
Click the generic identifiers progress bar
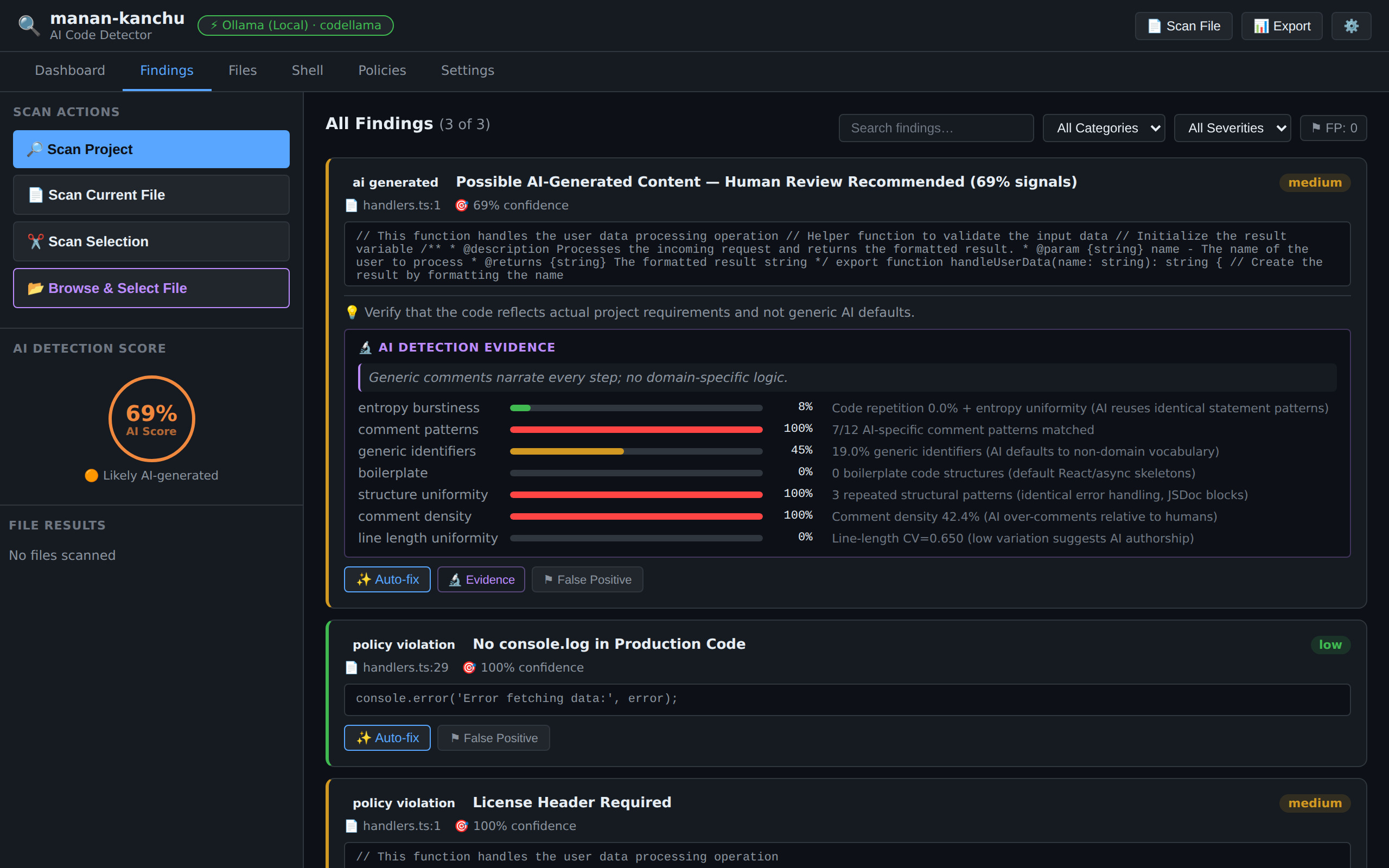pyautogui.click(x=636, y=452)
